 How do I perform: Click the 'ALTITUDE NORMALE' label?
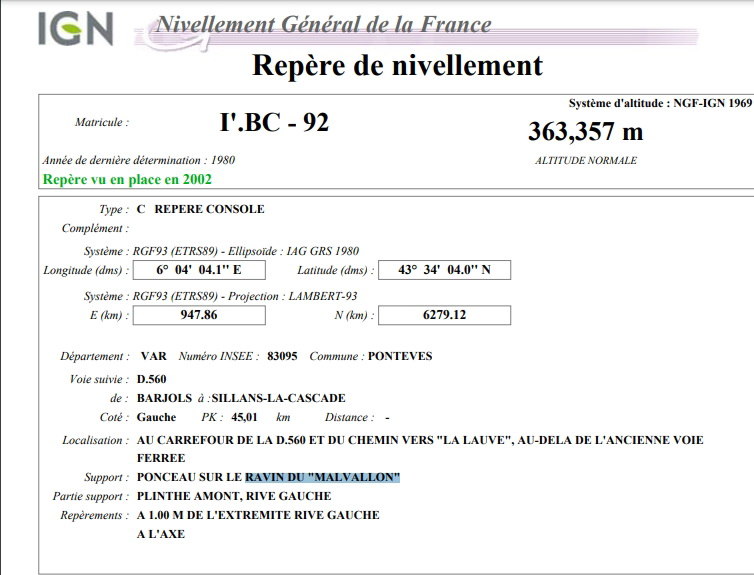(586, 161)
